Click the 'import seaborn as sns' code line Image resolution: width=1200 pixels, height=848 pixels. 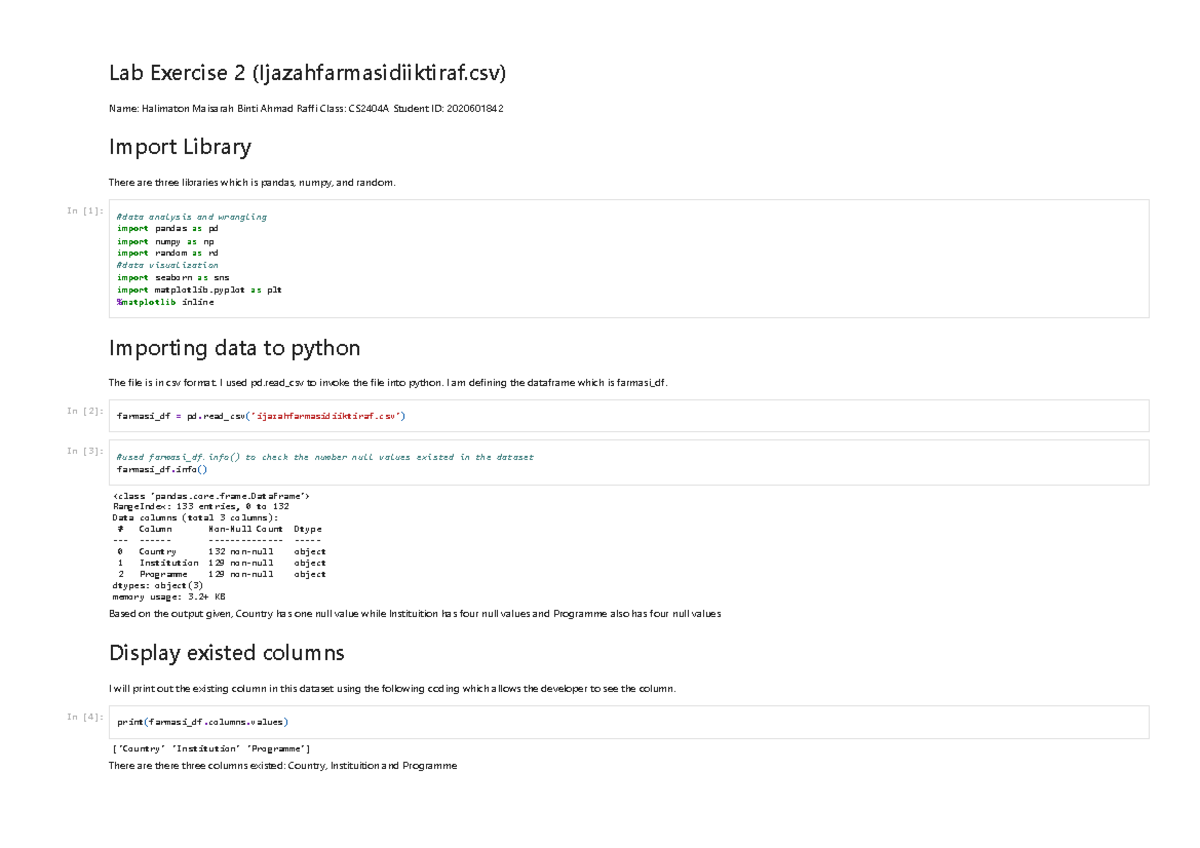coord(173,278)
